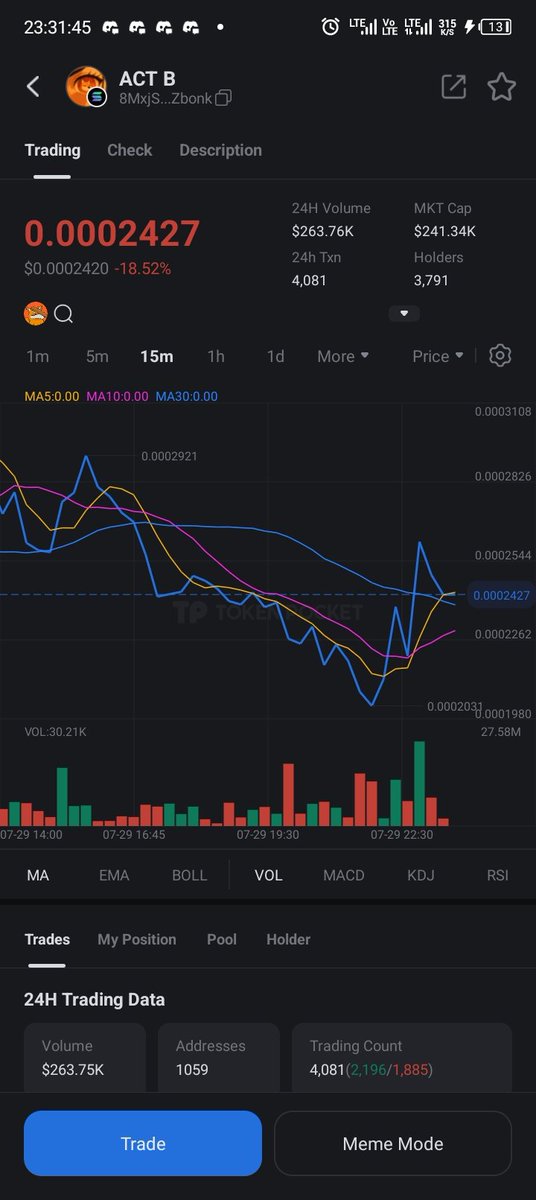Go back using the left arrow

click(33, 86)
